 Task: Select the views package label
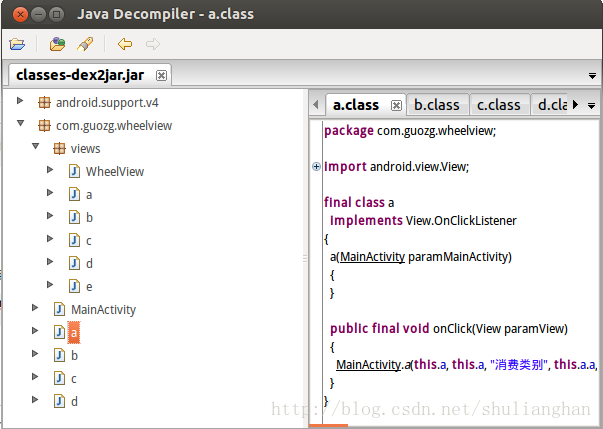tap(85, 149)
